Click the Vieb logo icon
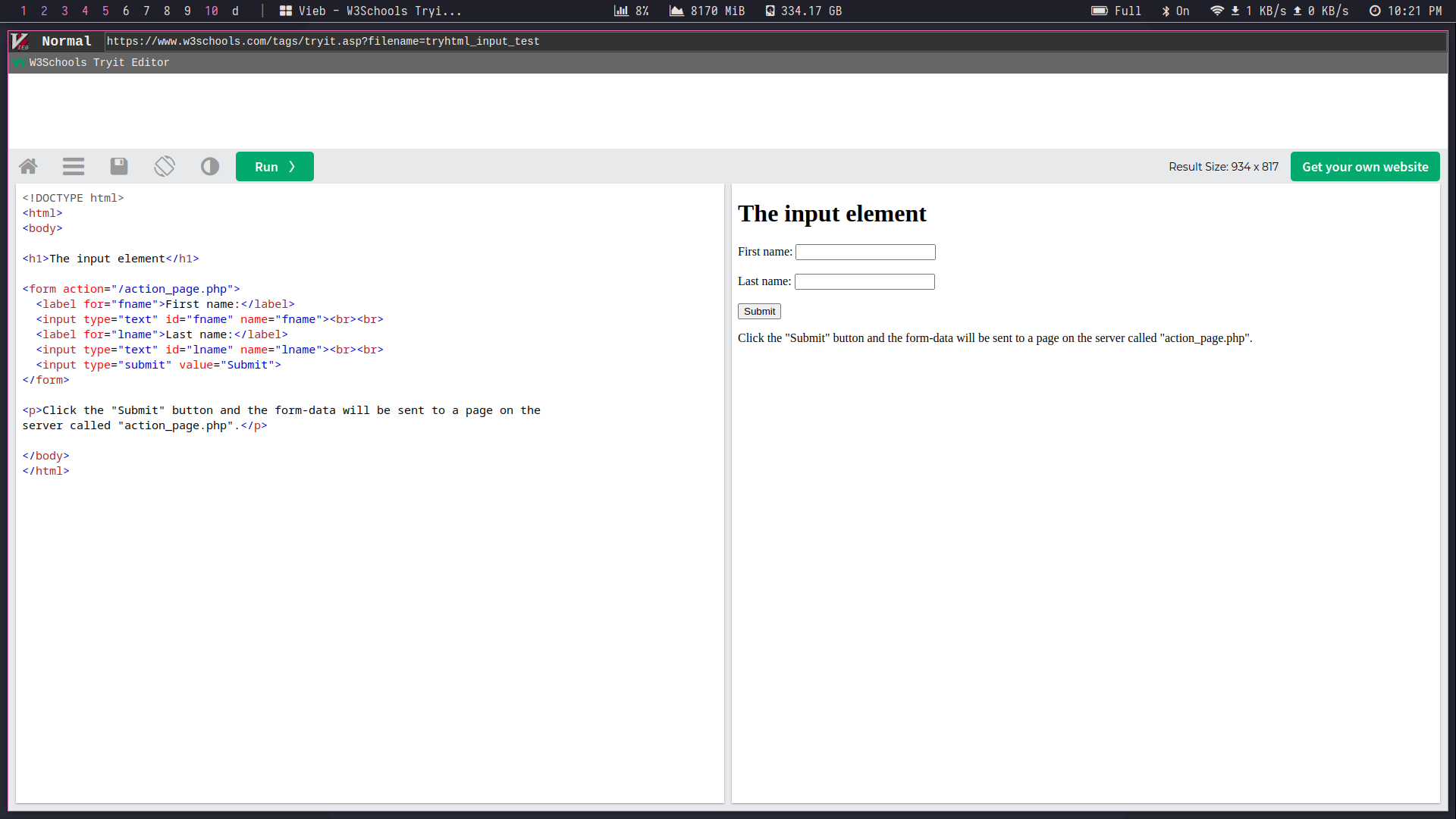 (20, 41)
